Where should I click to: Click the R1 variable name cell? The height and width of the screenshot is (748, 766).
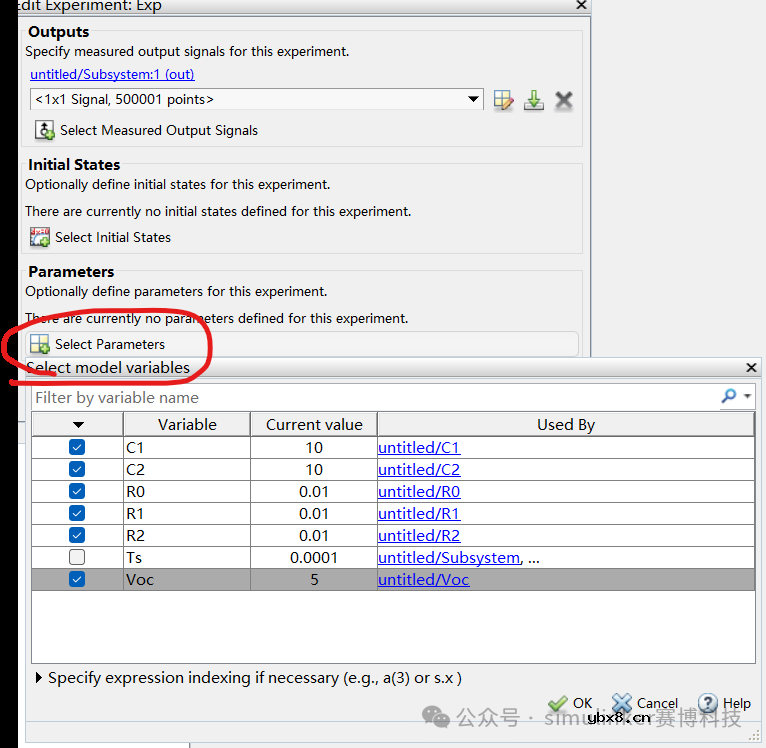pos(187,513)
